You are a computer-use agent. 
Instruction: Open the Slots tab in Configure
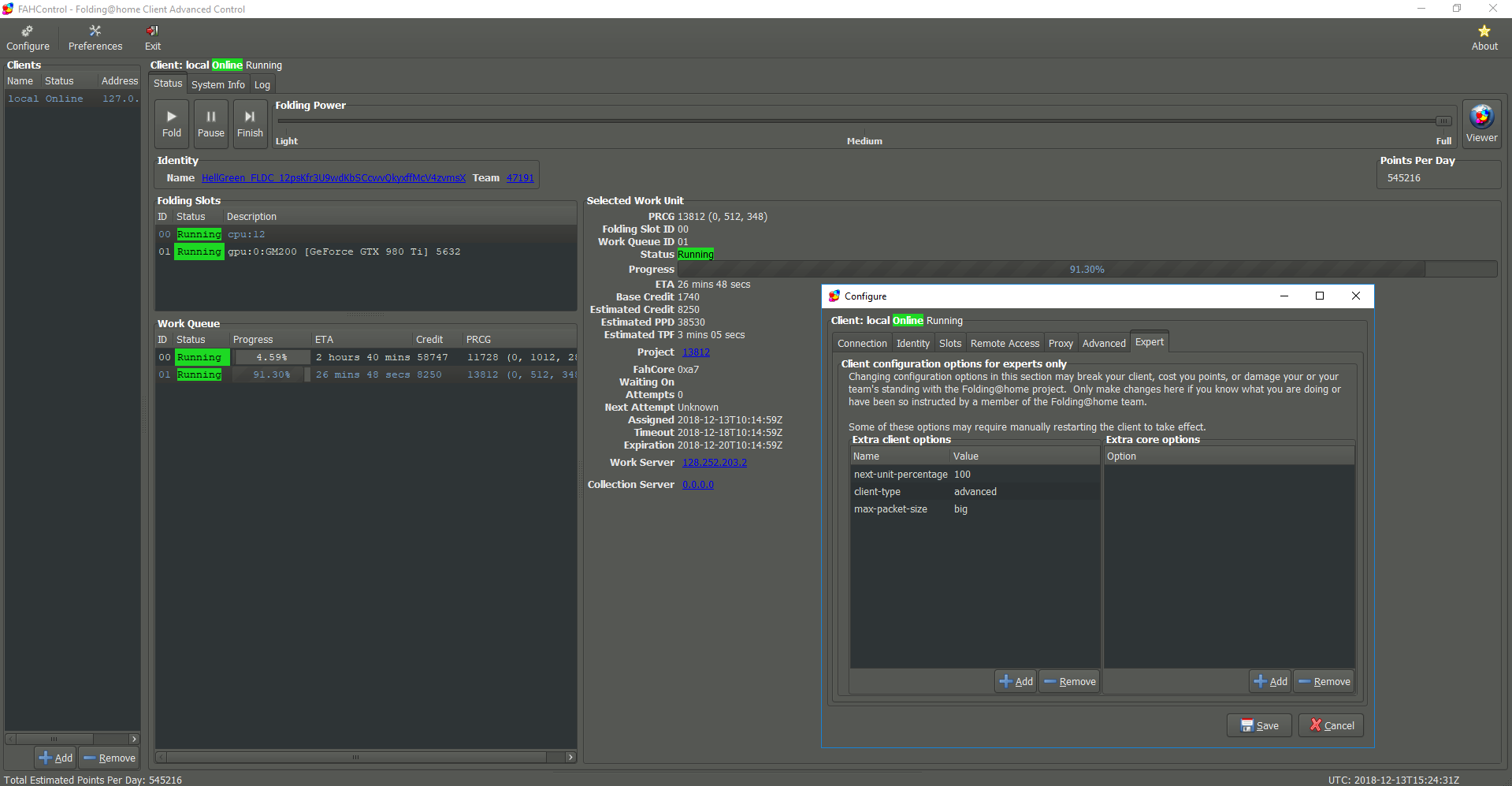(950, 343)
